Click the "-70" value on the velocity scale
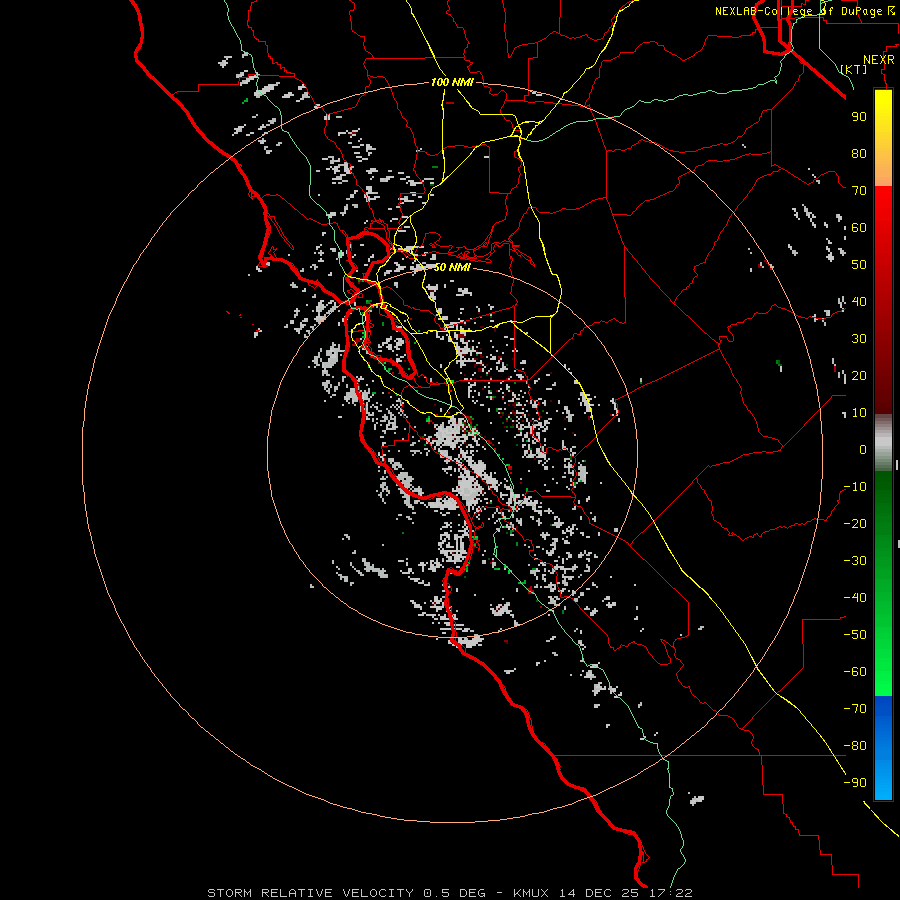 click(x=855, y=709)
